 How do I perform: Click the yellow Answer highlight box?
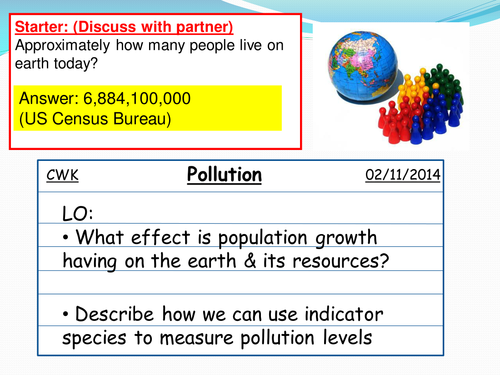click(x=148, y=108)
